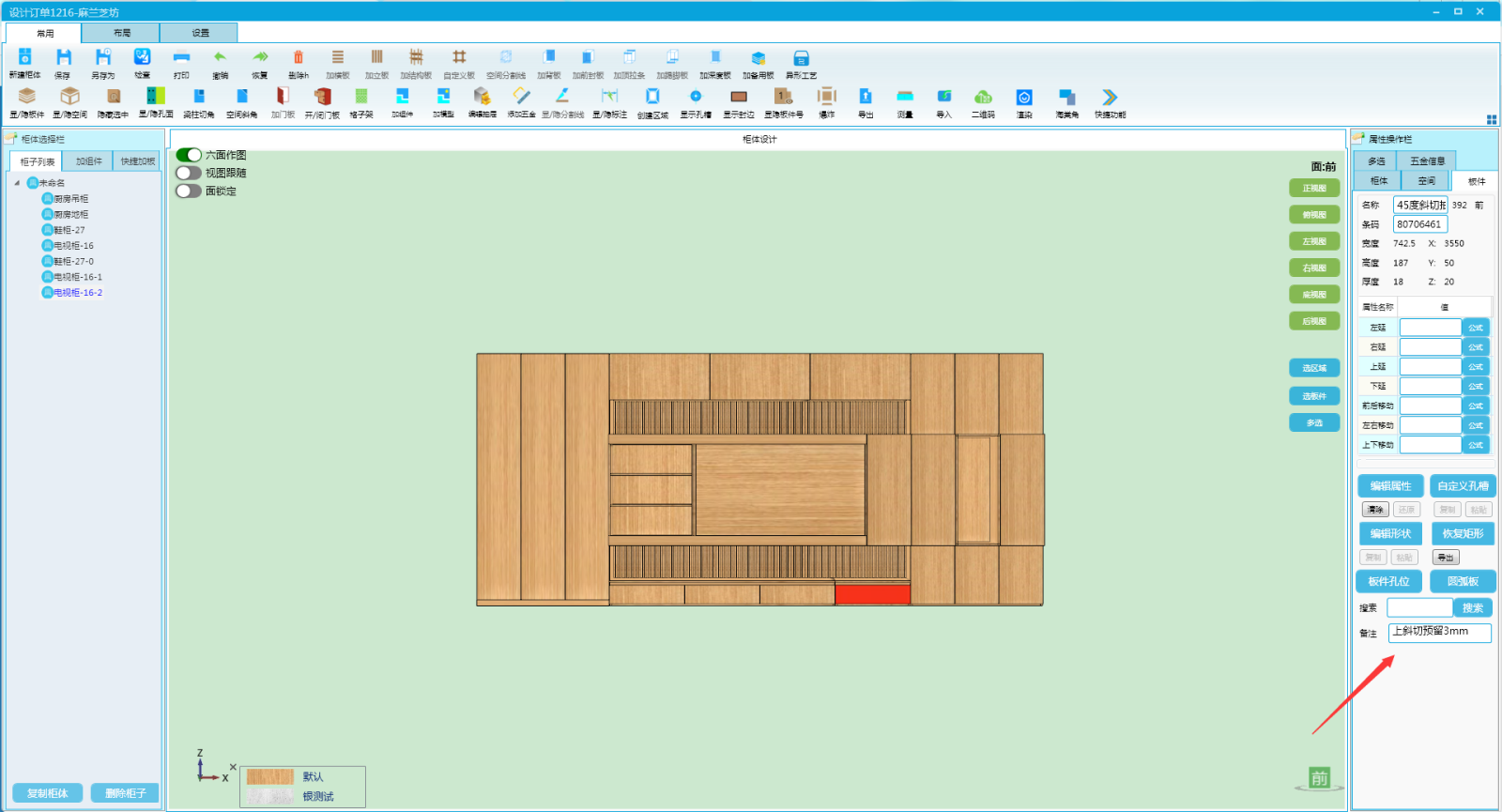Open the 五金信息 properties tab
The width and height of the screenshot is (1502, 812).
click(1427, 161)
